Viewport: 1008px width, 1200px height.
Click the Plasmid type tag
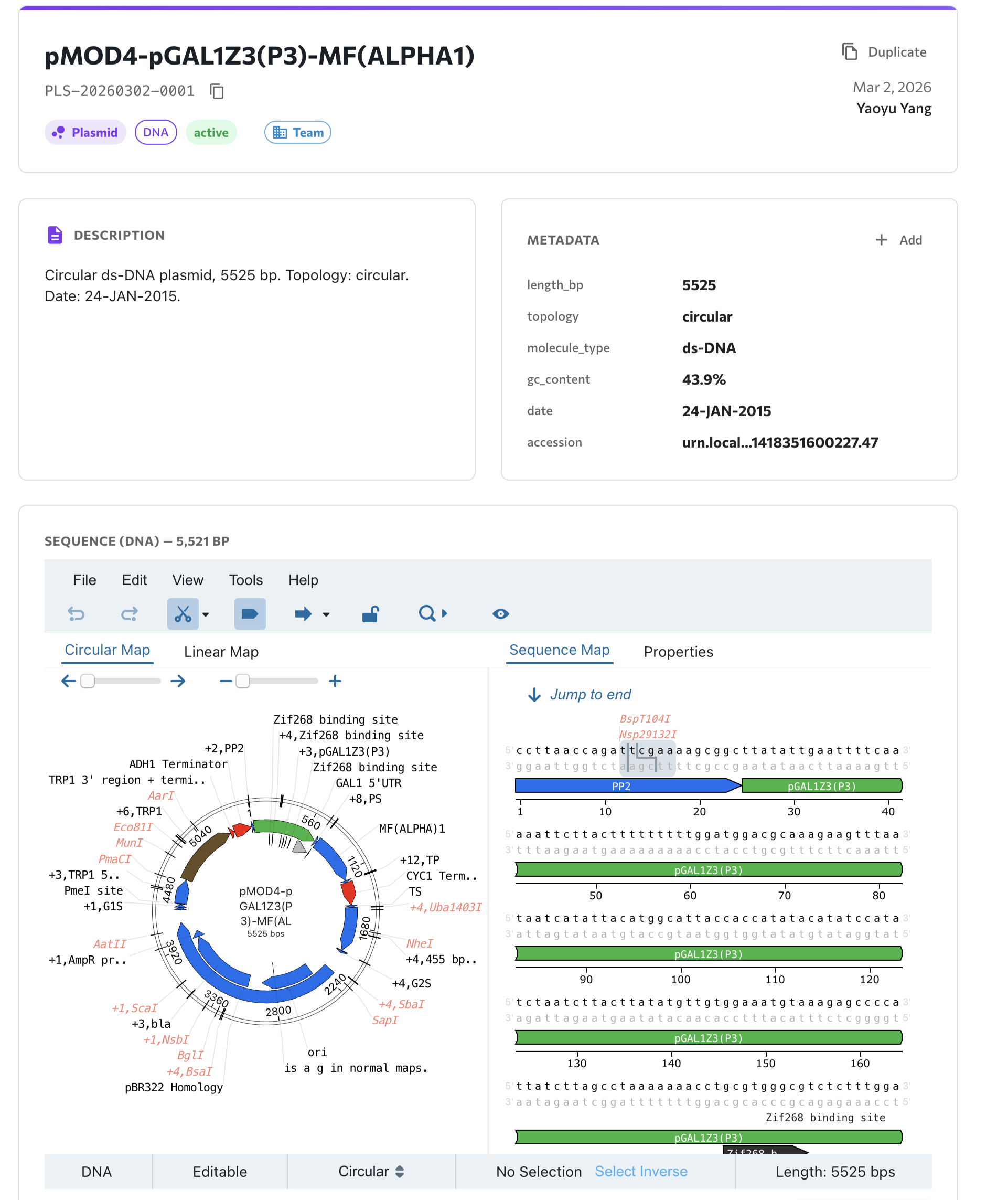coord(85,132)
